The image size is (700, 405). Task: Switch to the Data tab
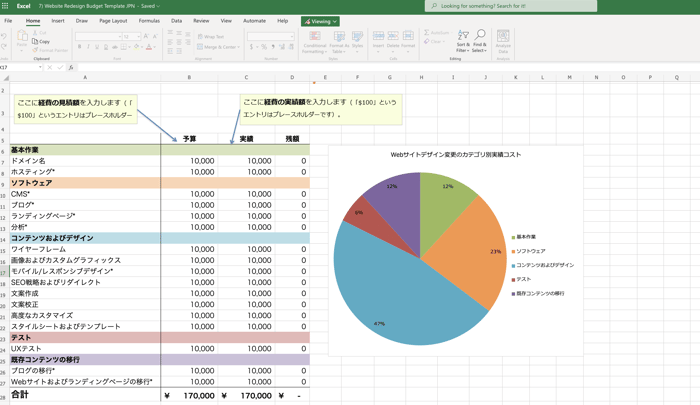(x=176, y=21)
